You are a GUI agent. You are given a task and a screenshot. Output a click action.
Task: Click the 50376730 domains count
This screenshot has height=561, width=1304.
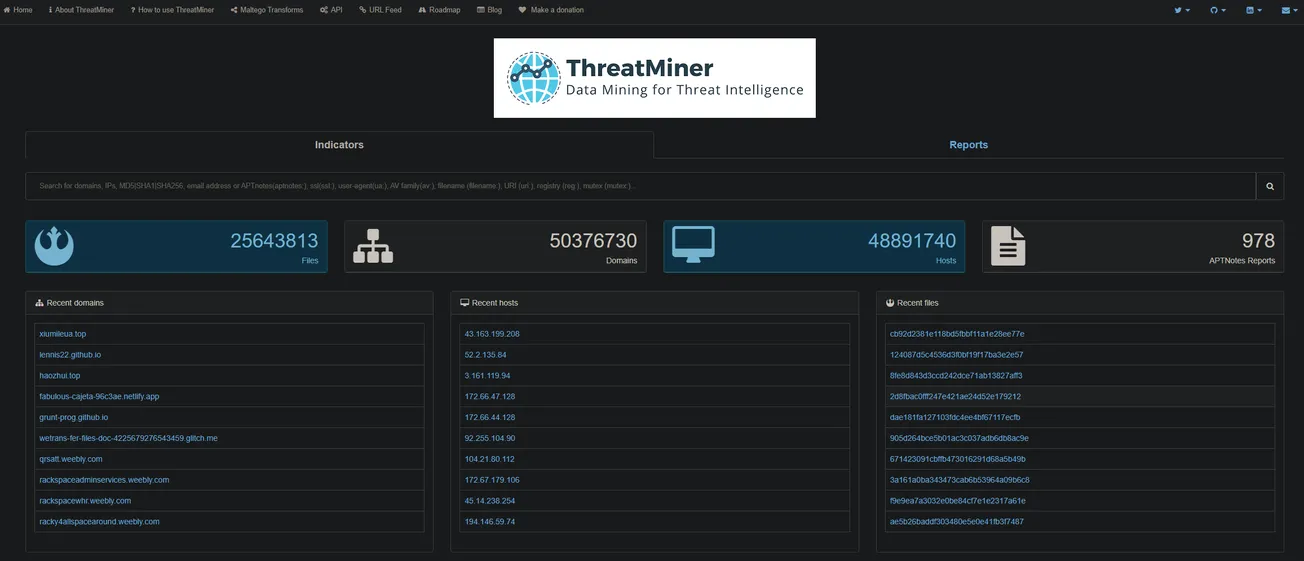tap(593, 241)
